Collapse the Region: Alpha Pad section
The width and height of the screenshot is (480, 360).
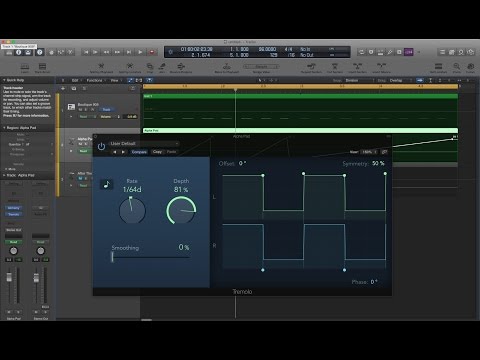coord(4,128)
